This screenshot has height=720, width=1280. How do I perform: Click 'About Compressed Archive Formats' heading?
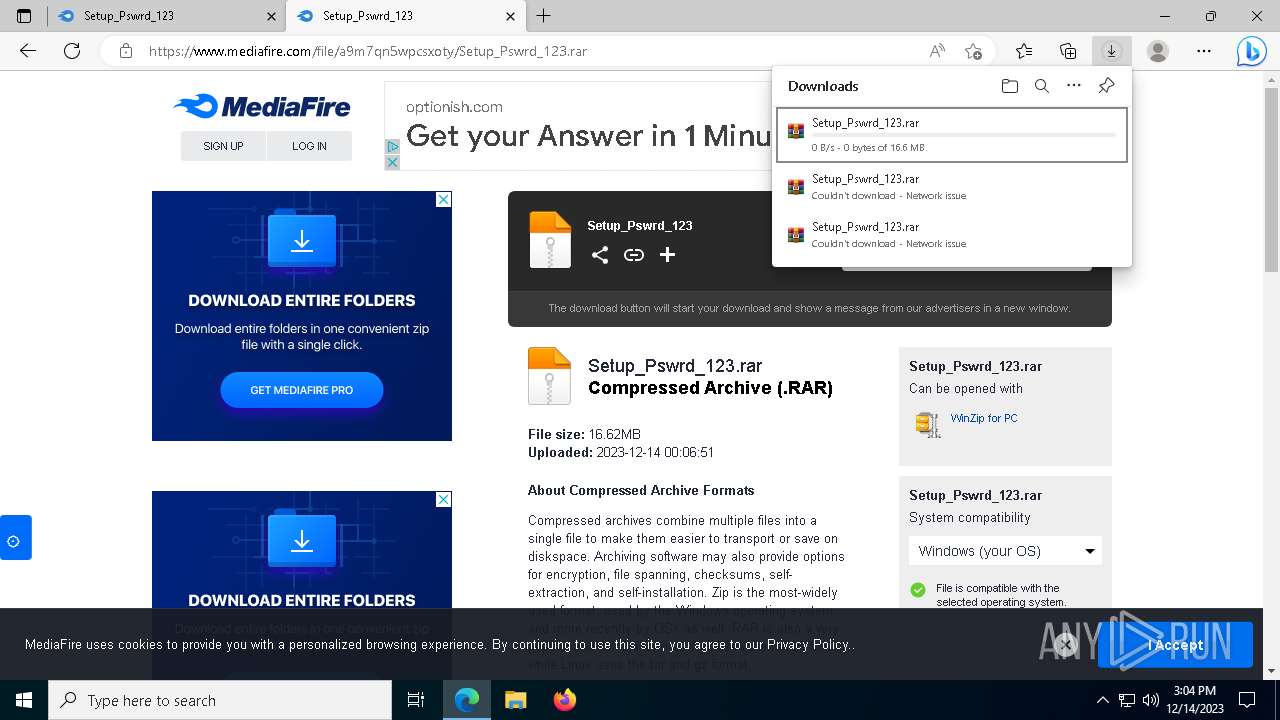pyautogui.click(x=641, y=490)
